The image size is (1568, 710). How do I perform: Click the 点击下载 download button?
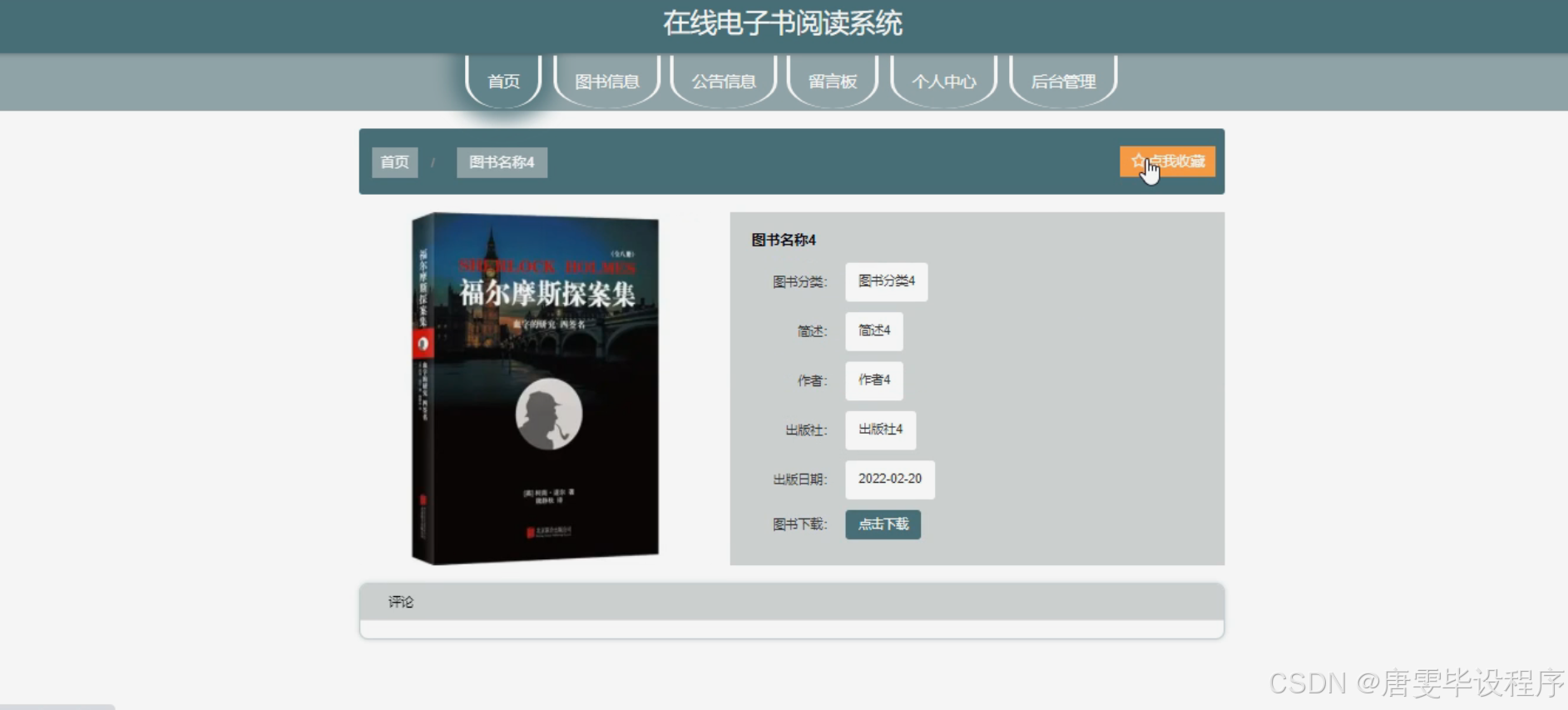tap(883, 524)
